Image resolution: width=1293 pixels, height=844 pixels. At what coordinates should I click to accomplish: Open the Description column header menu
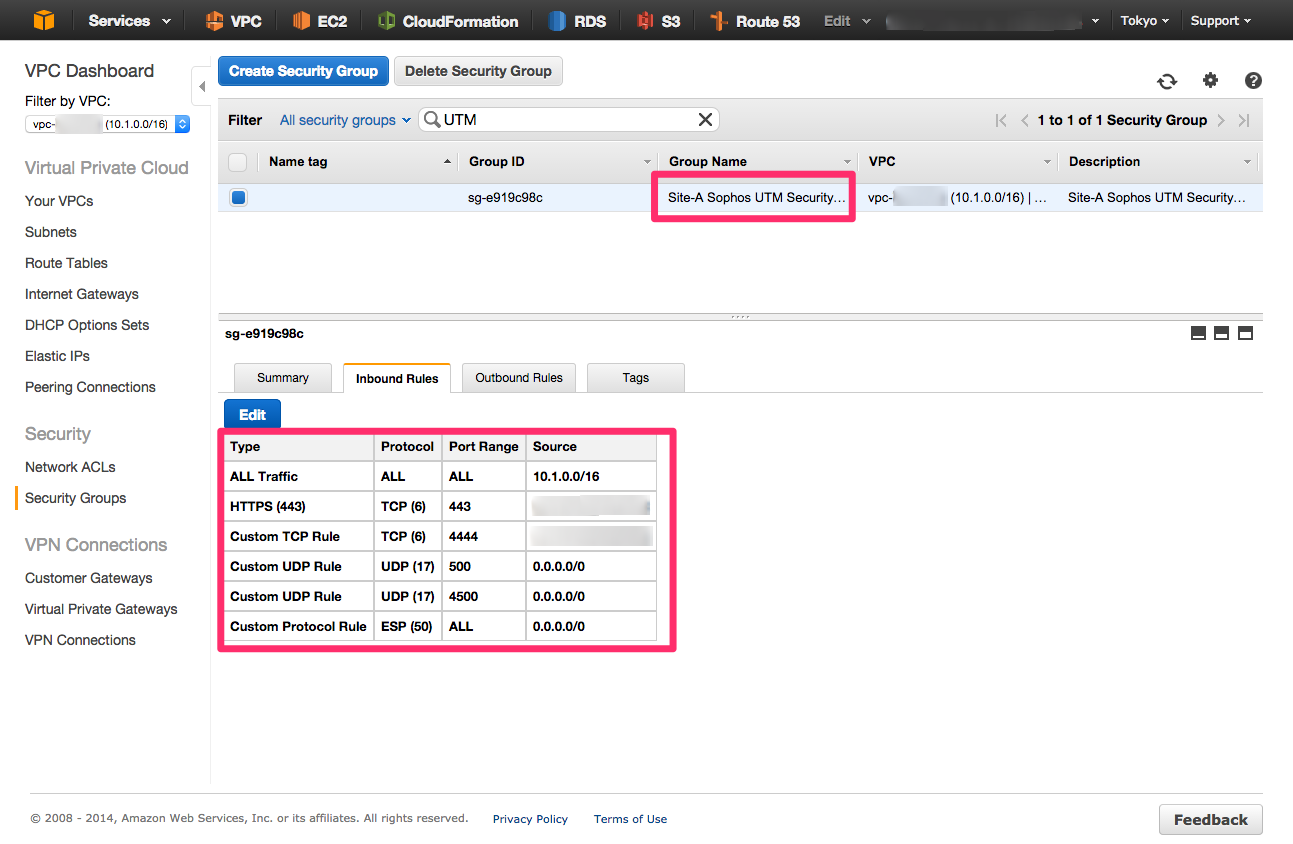point(1247,162)
